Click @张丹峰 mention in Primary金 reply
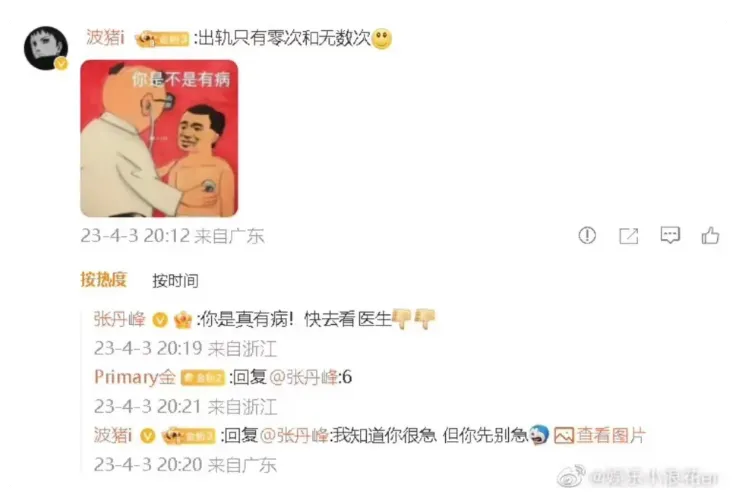Screen dimensions: 741x497 [x=303, y=377]
